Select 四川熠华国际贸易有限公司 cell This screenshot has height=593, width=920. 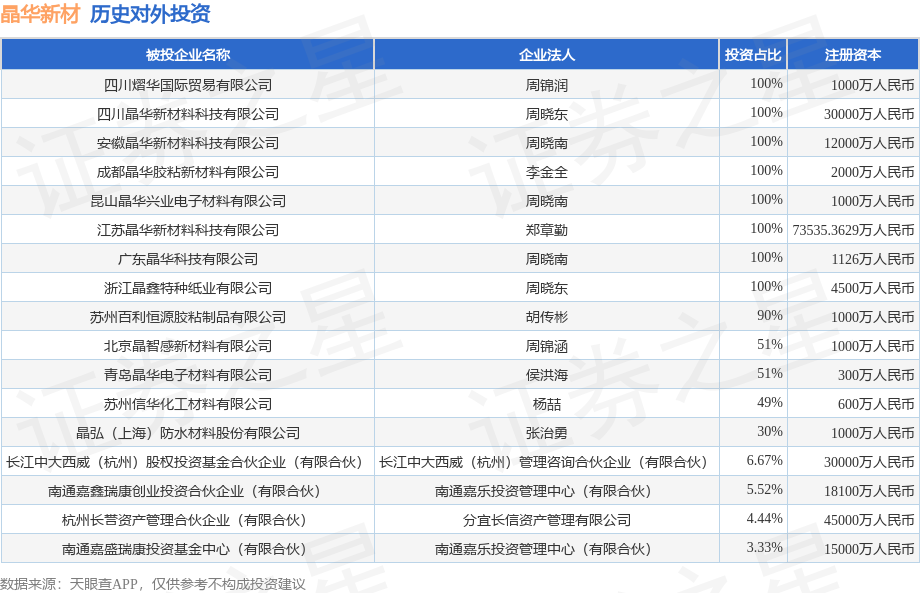[188, 85]
